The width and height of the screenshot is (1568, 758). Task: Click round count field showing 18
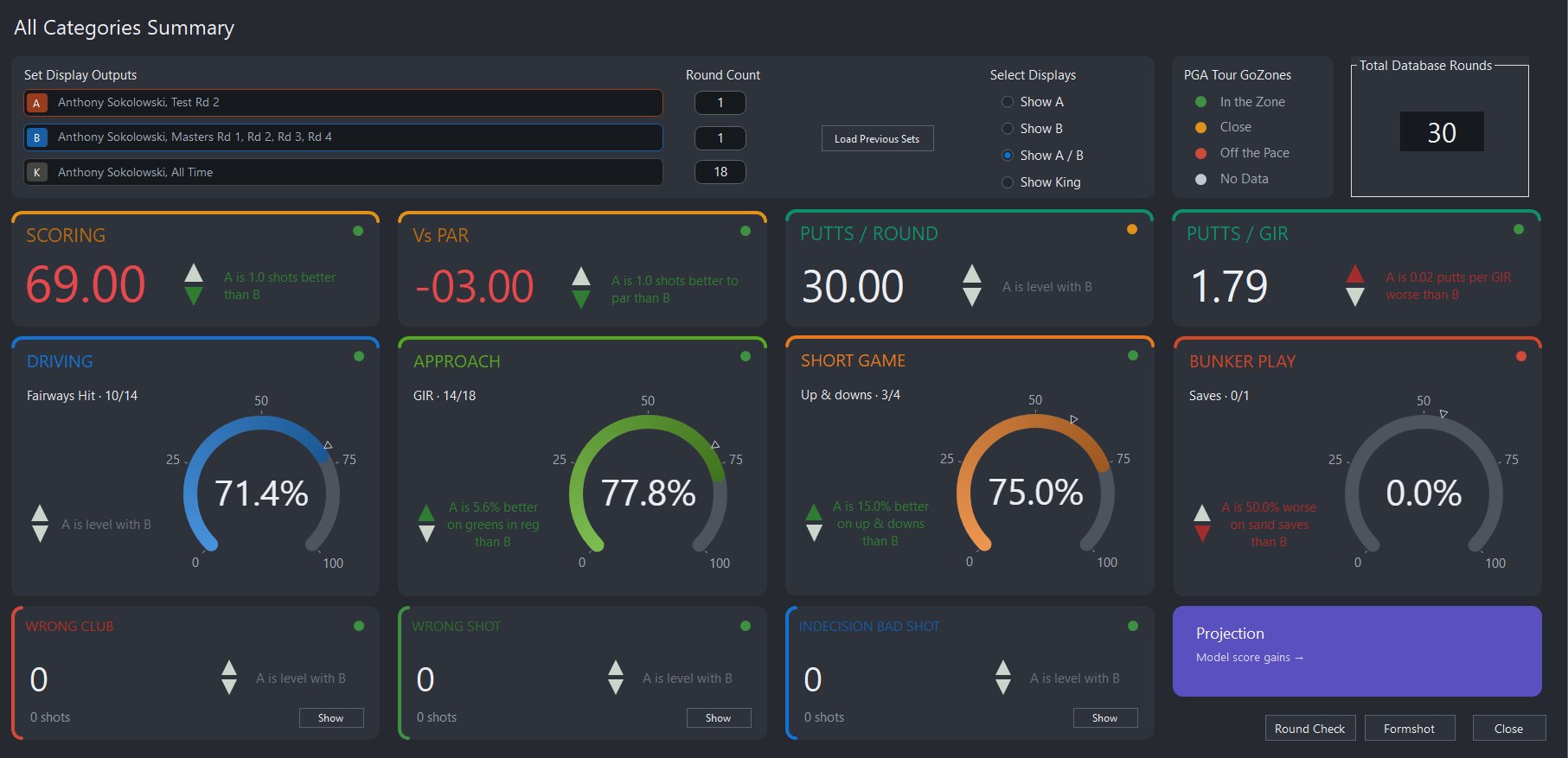(720, 172)
